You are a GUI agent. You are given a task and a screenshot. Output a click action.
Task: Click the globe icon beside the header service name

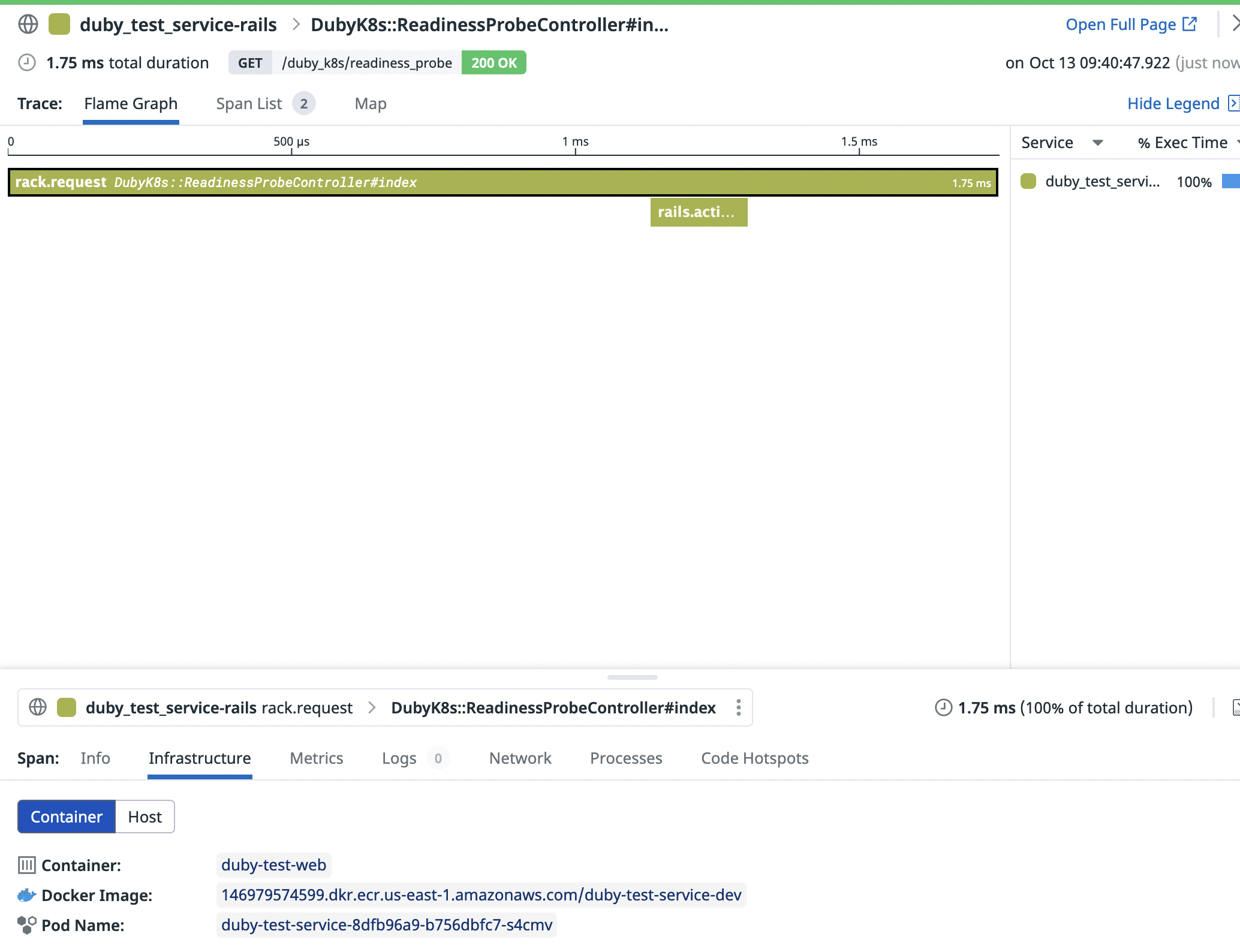pos(28,25)
